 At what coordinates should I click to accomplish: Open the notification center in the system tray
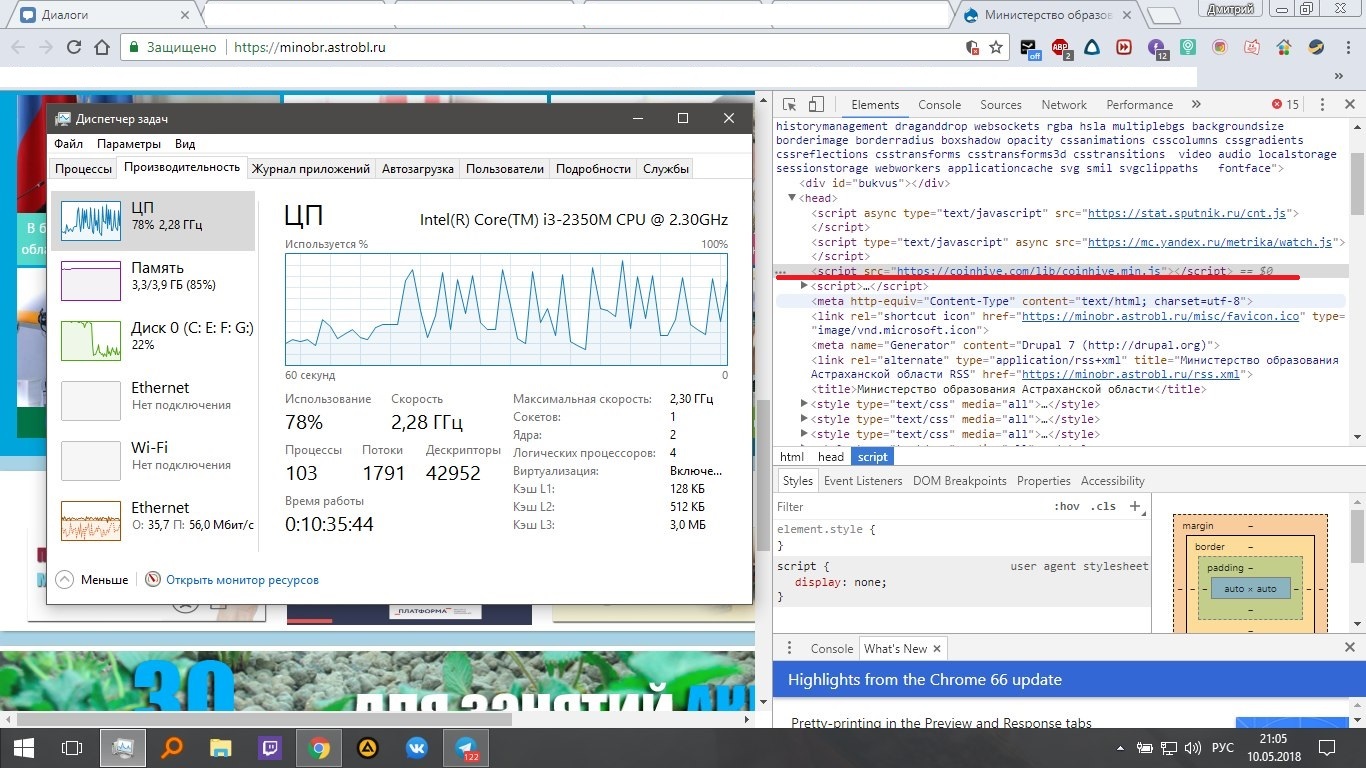pos(1327,747)
